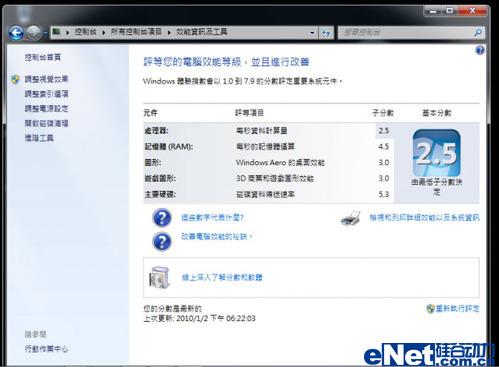Open 行動作業中心 link at bottom left
This screenshot has height=367, width=499.
pyautogui.click(x=46, y=349)
